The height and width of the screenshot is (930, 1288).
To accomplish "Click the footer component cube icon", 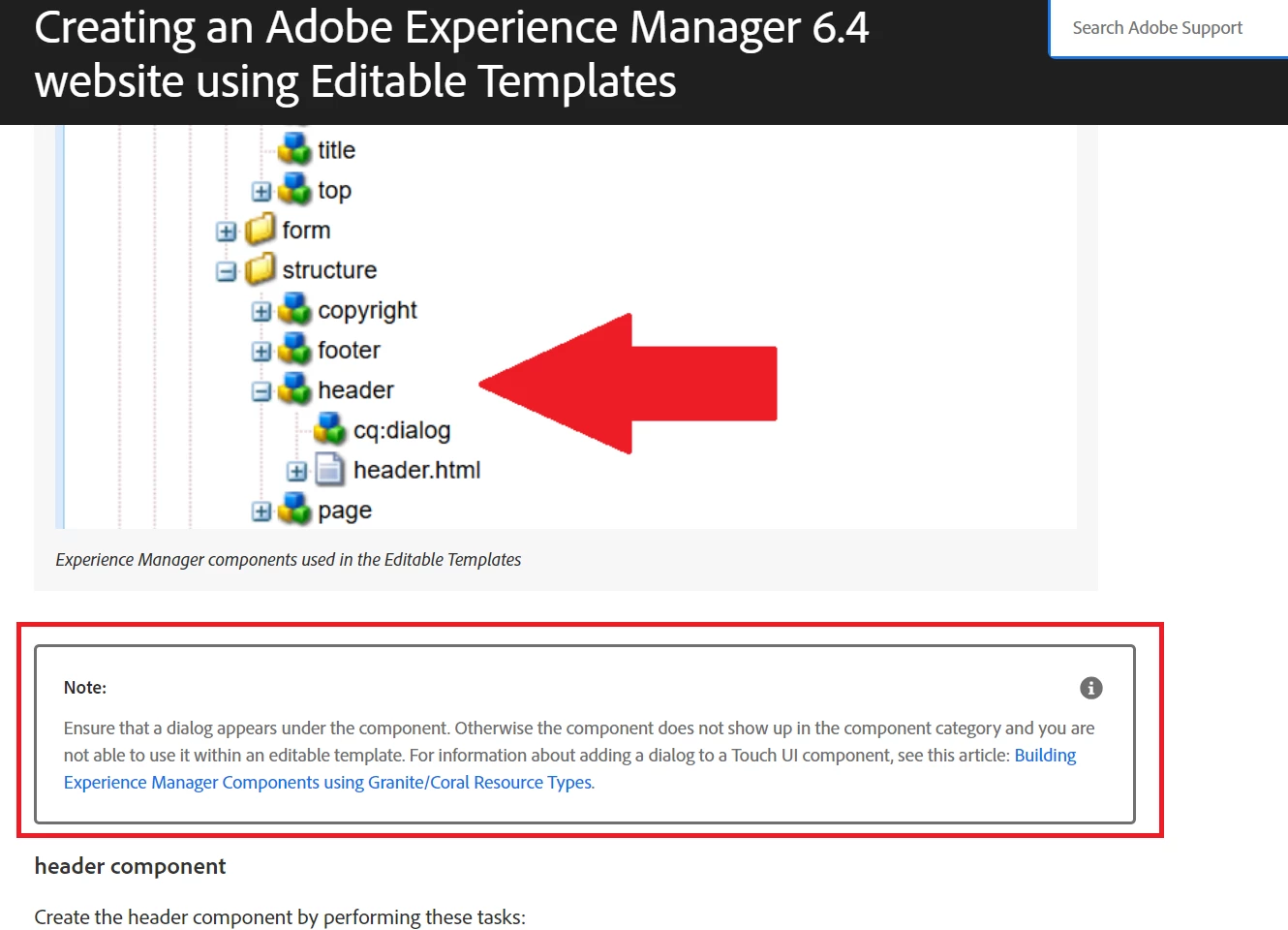I will (294, 350).
